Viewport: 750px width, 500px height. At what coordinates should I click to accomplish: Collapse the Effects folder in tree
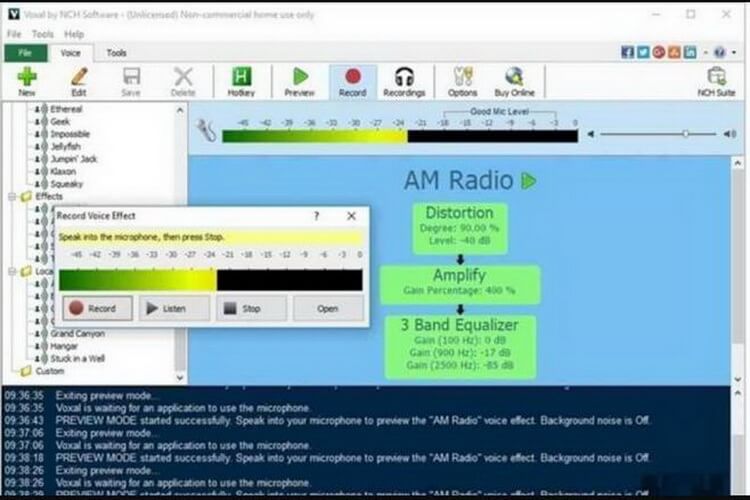tap(11, 197)
